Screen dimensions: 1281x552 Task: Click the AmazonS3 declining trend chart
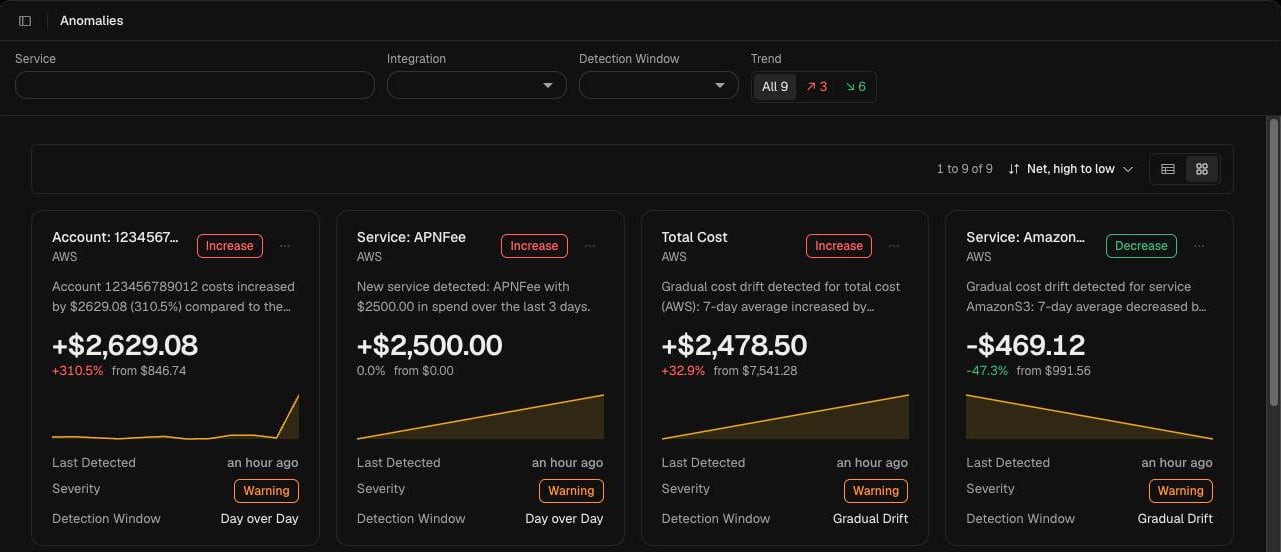point(1089,417)
